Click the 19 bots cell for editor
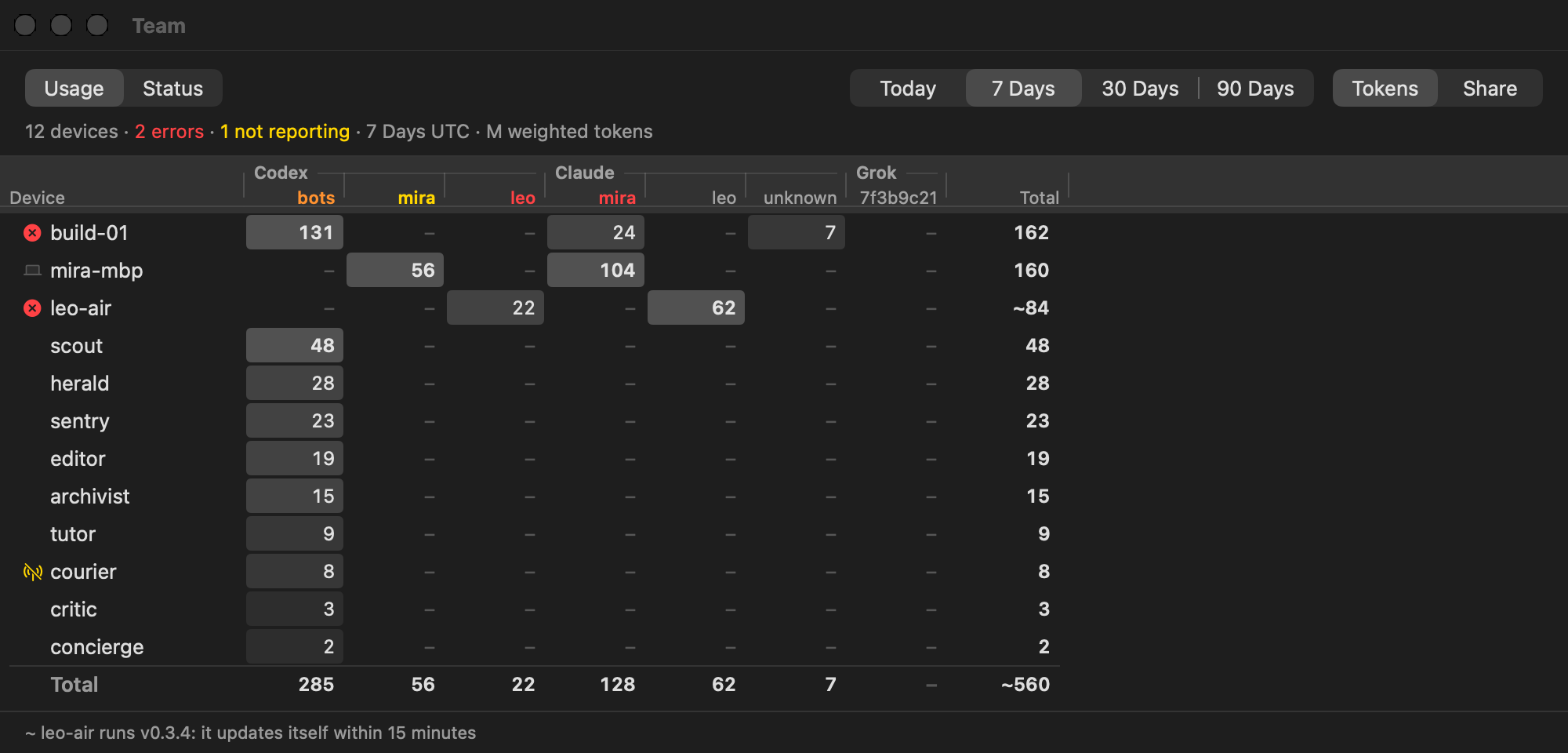 [x=295, y=458]
